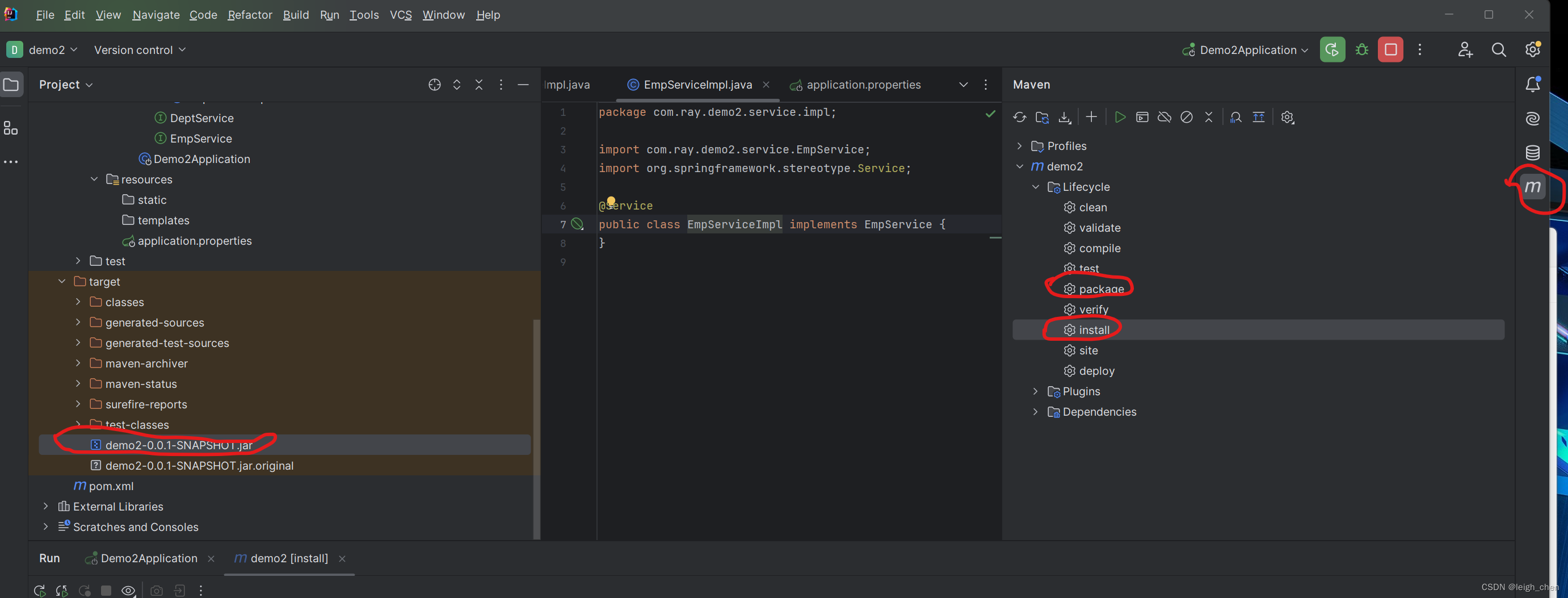Toggle the eye view option in the Run panel
Viewport: 1568px width, 598px height.
coord(128,590)
